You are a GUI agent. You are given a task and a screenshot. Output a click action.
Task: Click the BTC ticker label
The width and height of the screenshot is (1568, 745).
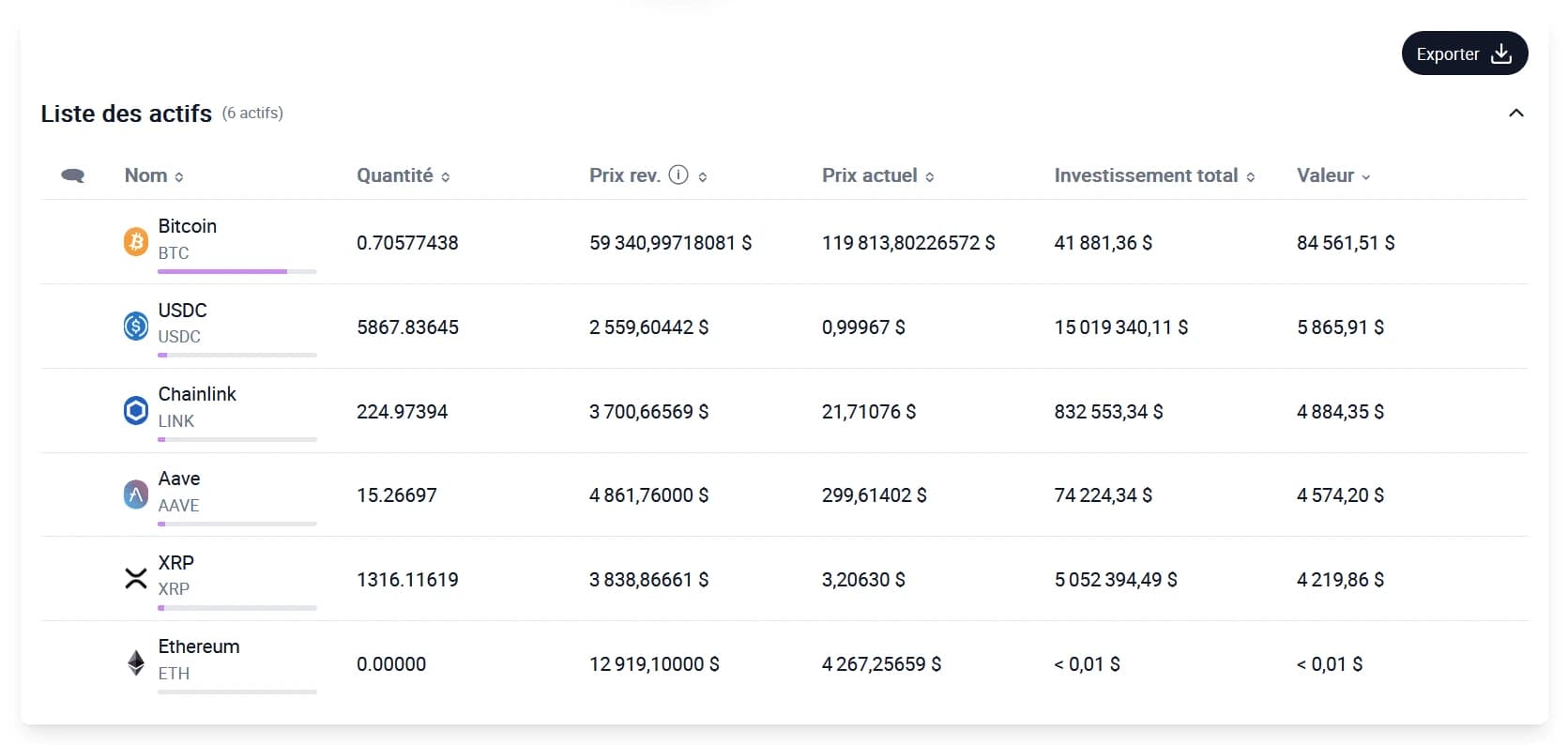[174, 253]
